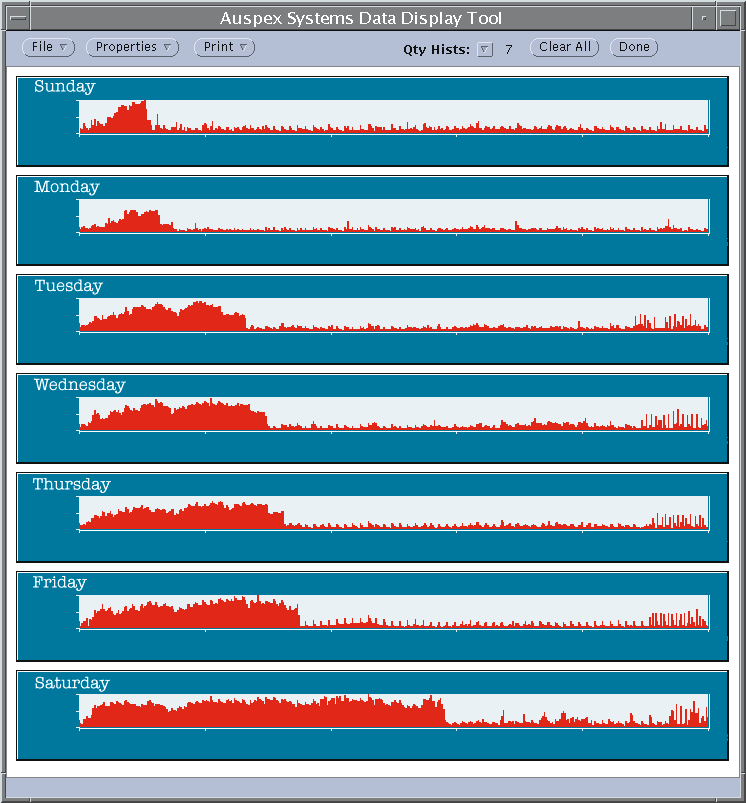Image resolution: width=746 pixels, height=803 pixels.
Task: Select the Sunday histogram panel
Action: (x=393, y=117)
